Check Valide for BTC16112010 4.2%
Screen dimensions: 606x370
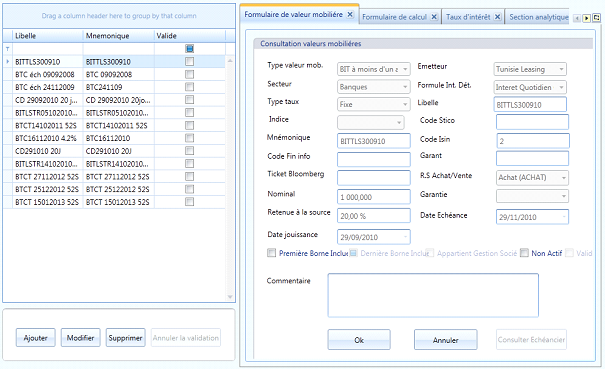point(189,138)
